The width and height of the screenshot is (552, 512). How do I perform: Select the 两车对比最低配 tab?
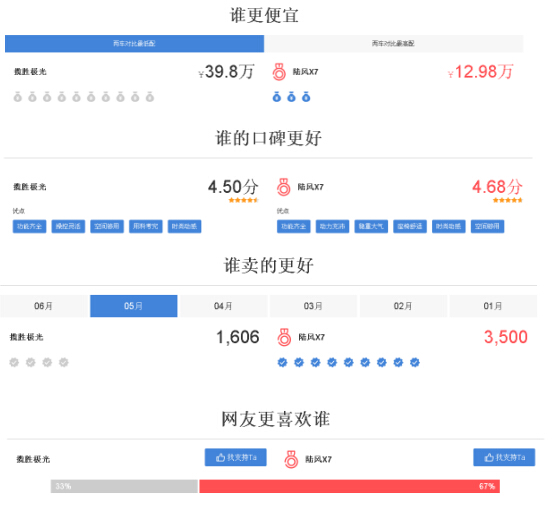[x=134, y=44]
